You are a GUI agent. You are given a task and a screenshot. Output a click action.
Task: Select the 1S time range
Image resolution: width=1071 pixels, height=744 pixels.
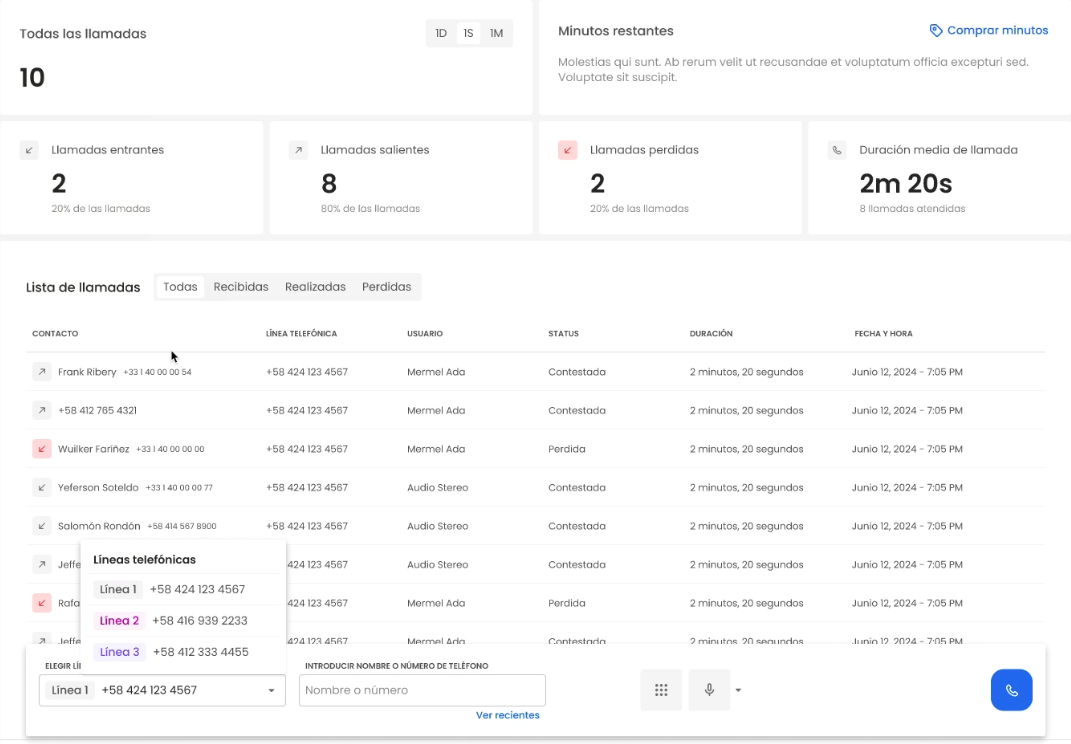[468, 33]
